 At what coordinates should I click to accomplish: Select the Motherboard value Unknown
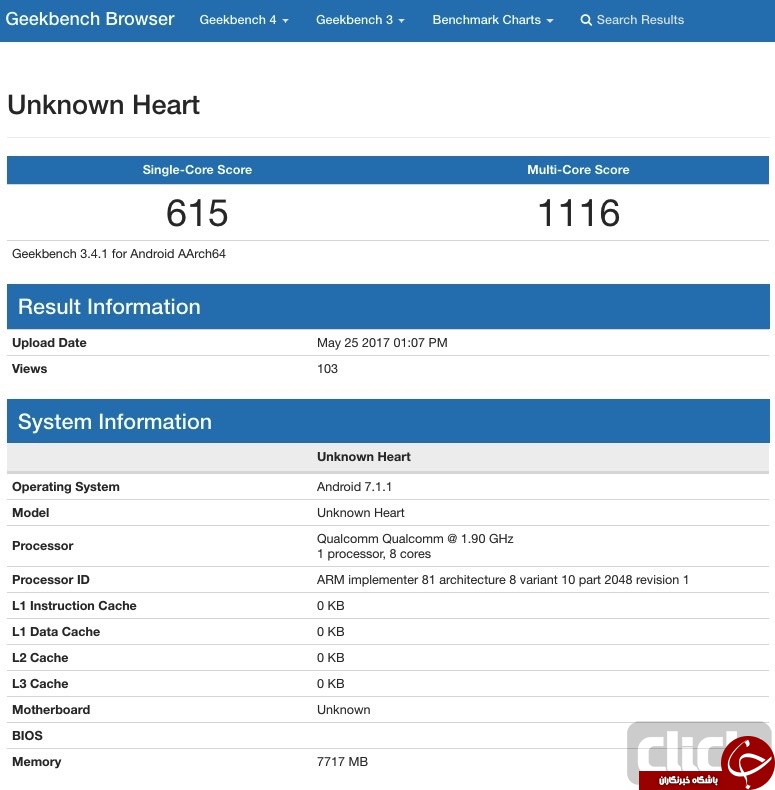343,710
